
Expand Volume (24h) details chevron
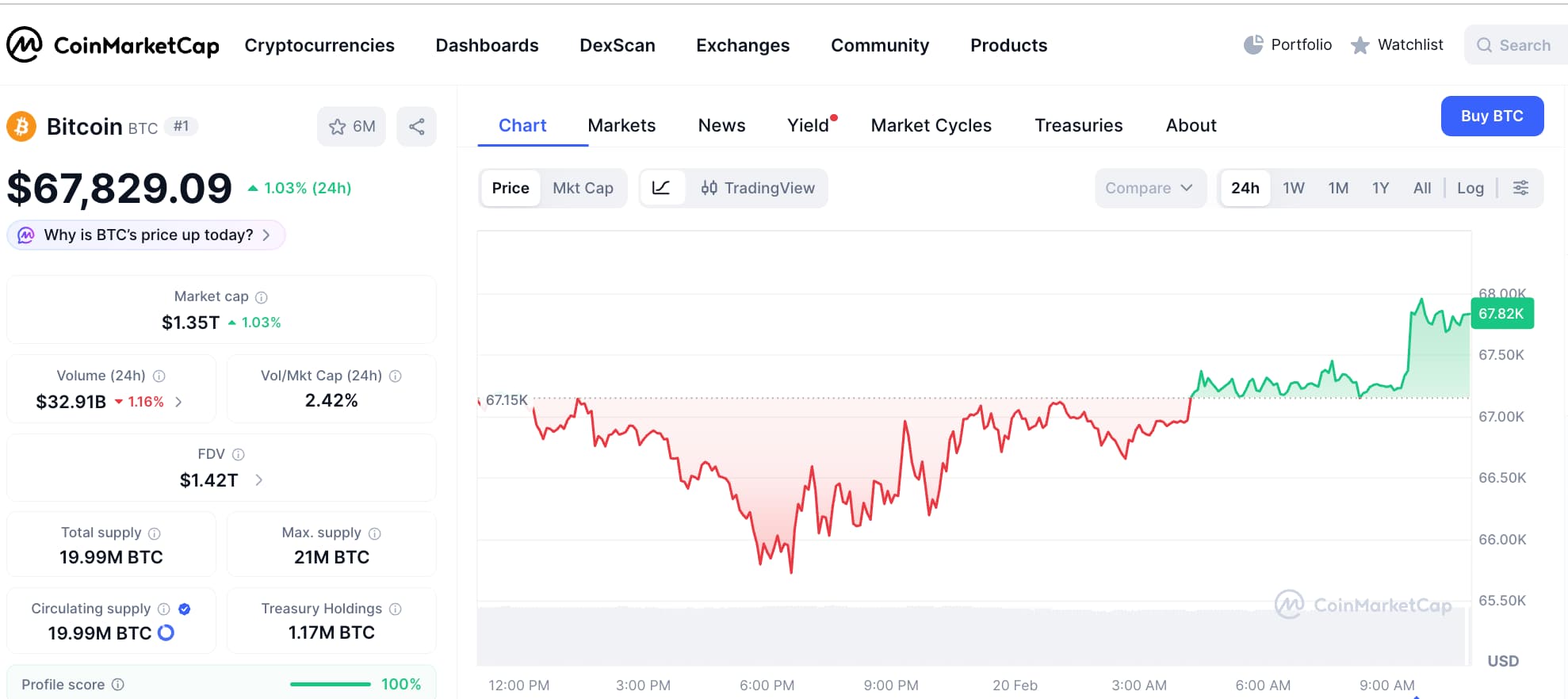tap(178, 402)
